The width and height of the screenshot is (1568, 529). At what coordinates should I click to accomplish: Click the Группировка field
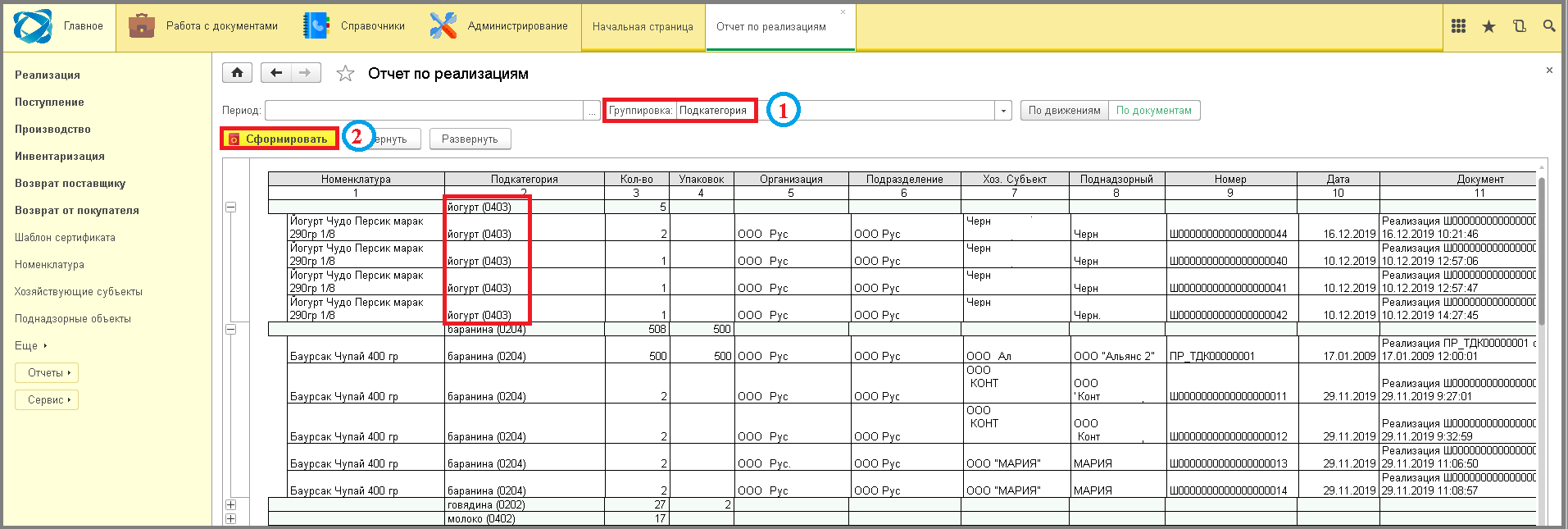pyautogui.click(x=835, y=110)
